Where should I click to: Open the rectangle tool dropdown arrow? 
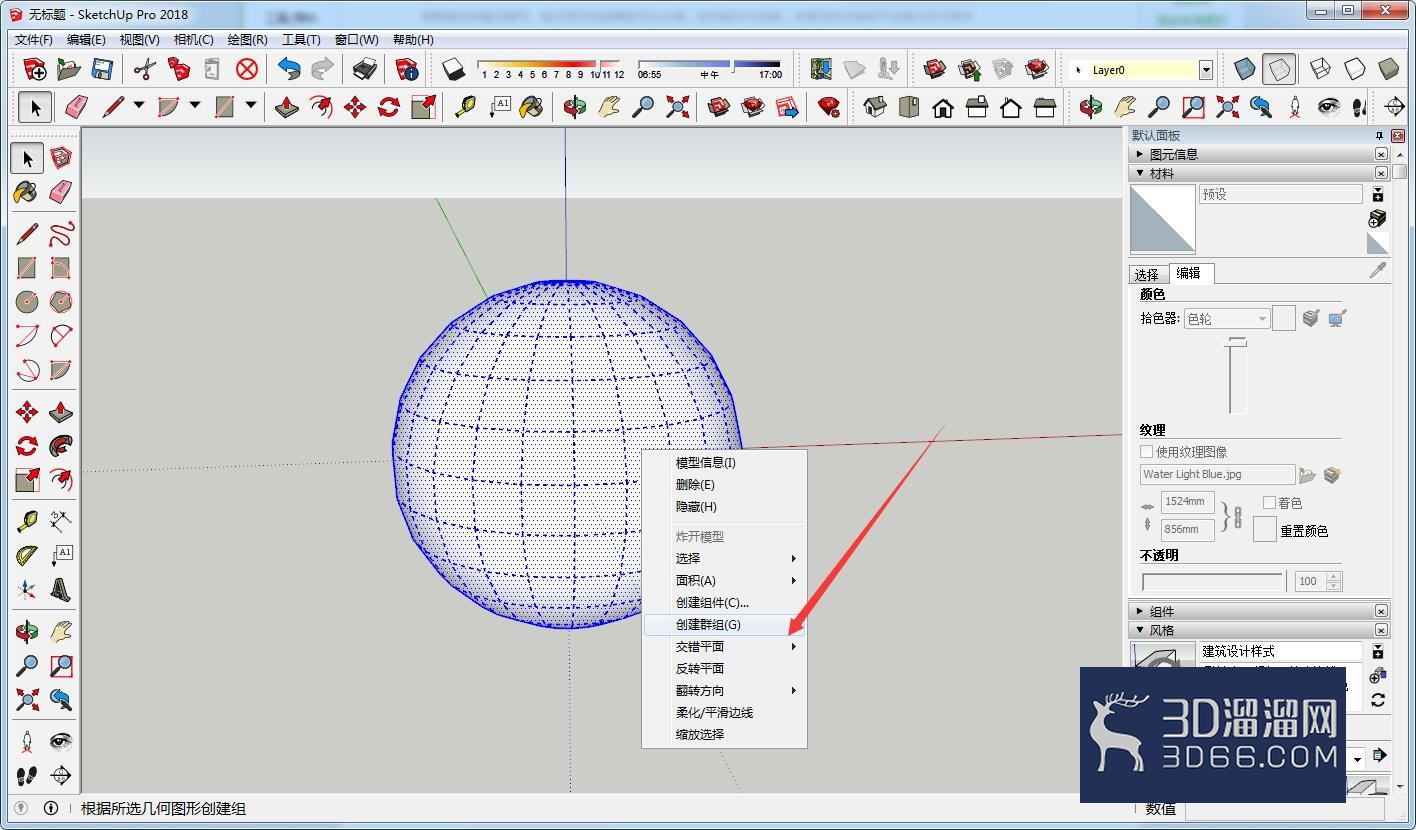coord(251,105)
